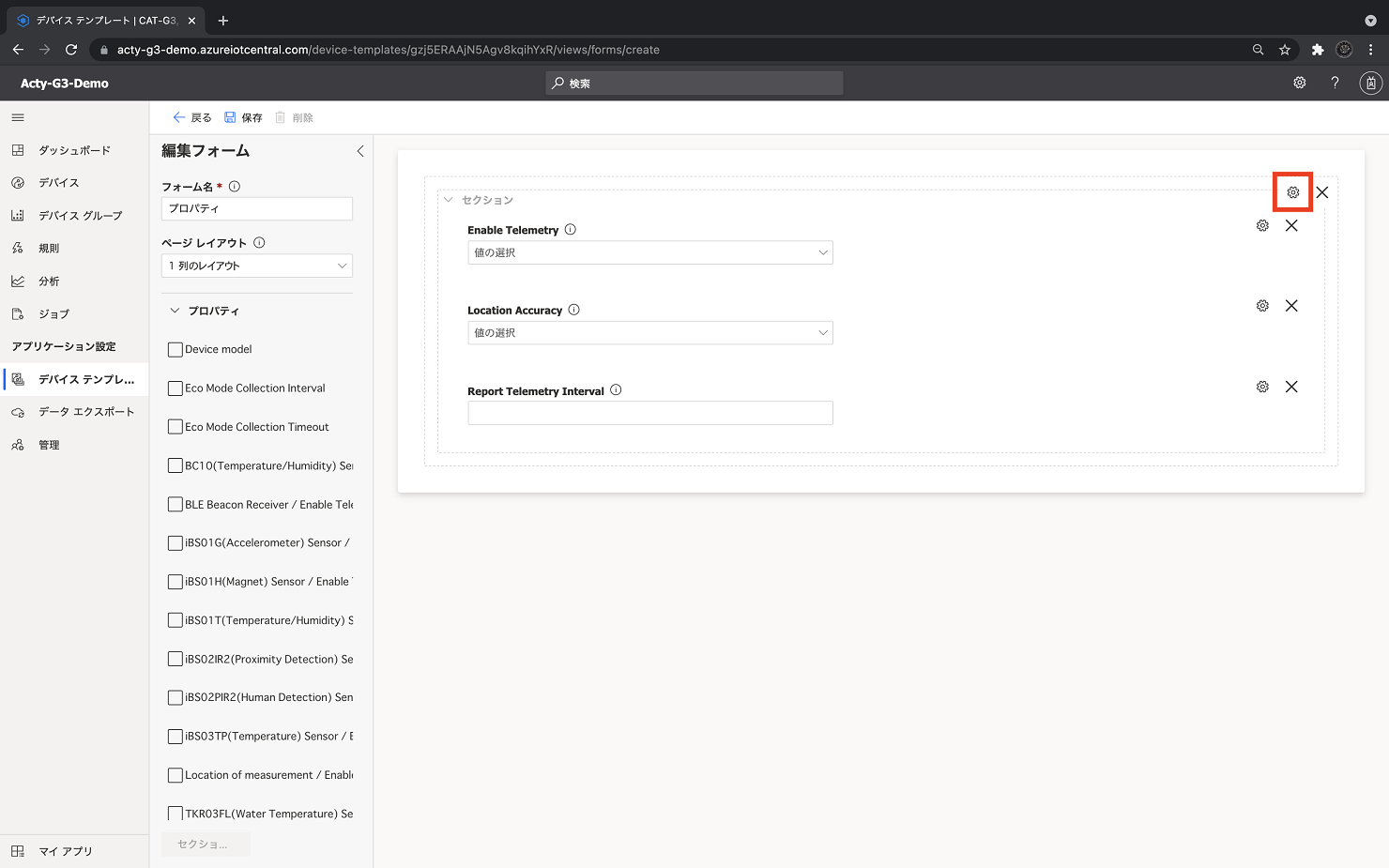This screenshot has width=1389, height=868.
Task: Open application settings gear in header
Action: pos(1300,83)
